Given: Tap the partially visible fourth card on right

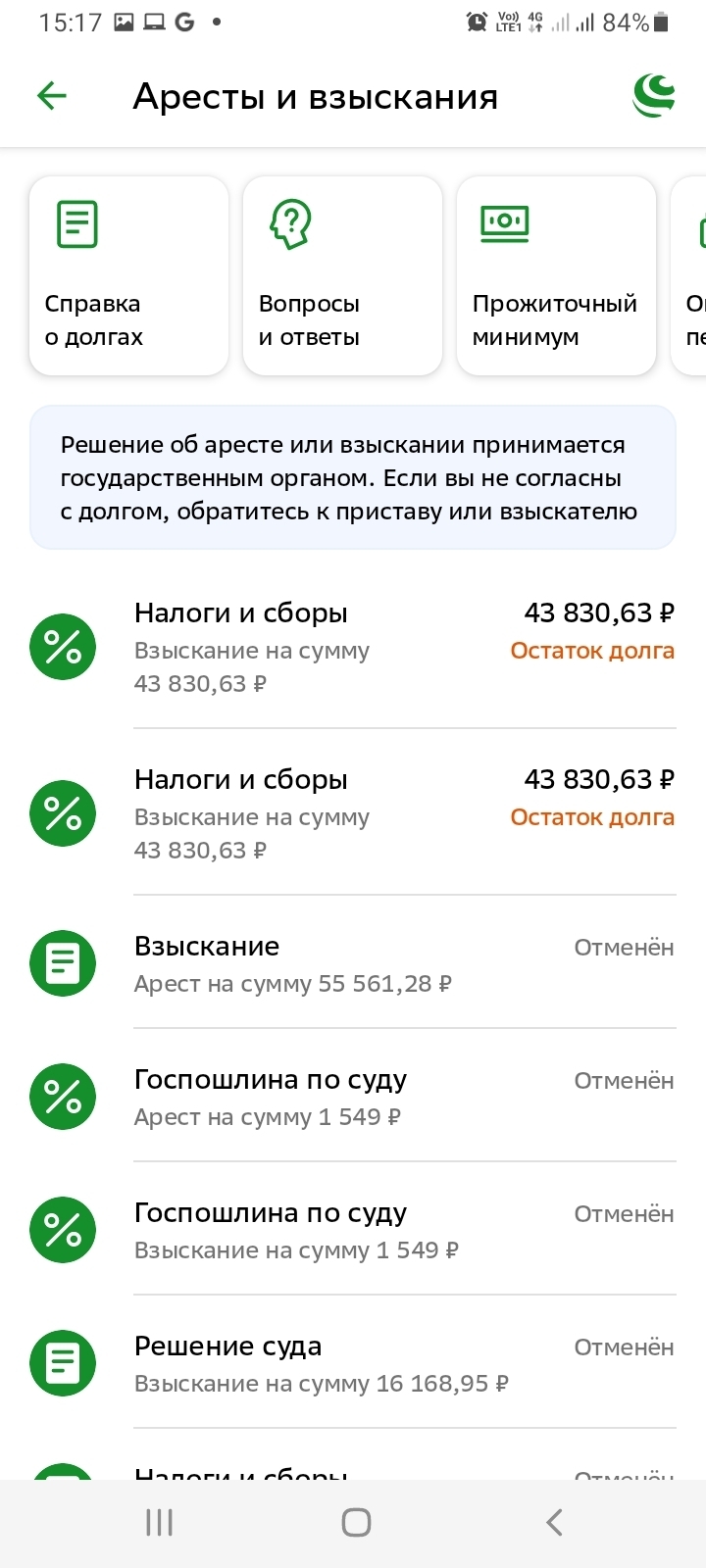Looking at the screenshot, I should pos(688,275).
